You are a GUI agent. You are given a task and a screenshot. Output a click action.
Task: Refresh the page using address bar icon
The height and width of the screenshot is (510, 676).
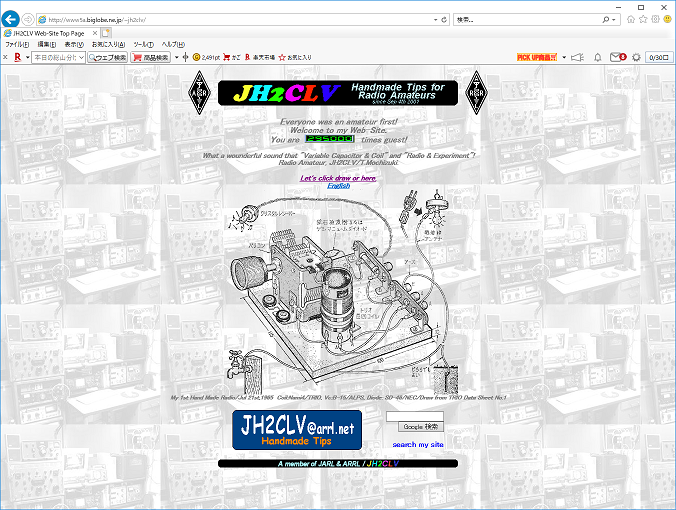[444, 19]
